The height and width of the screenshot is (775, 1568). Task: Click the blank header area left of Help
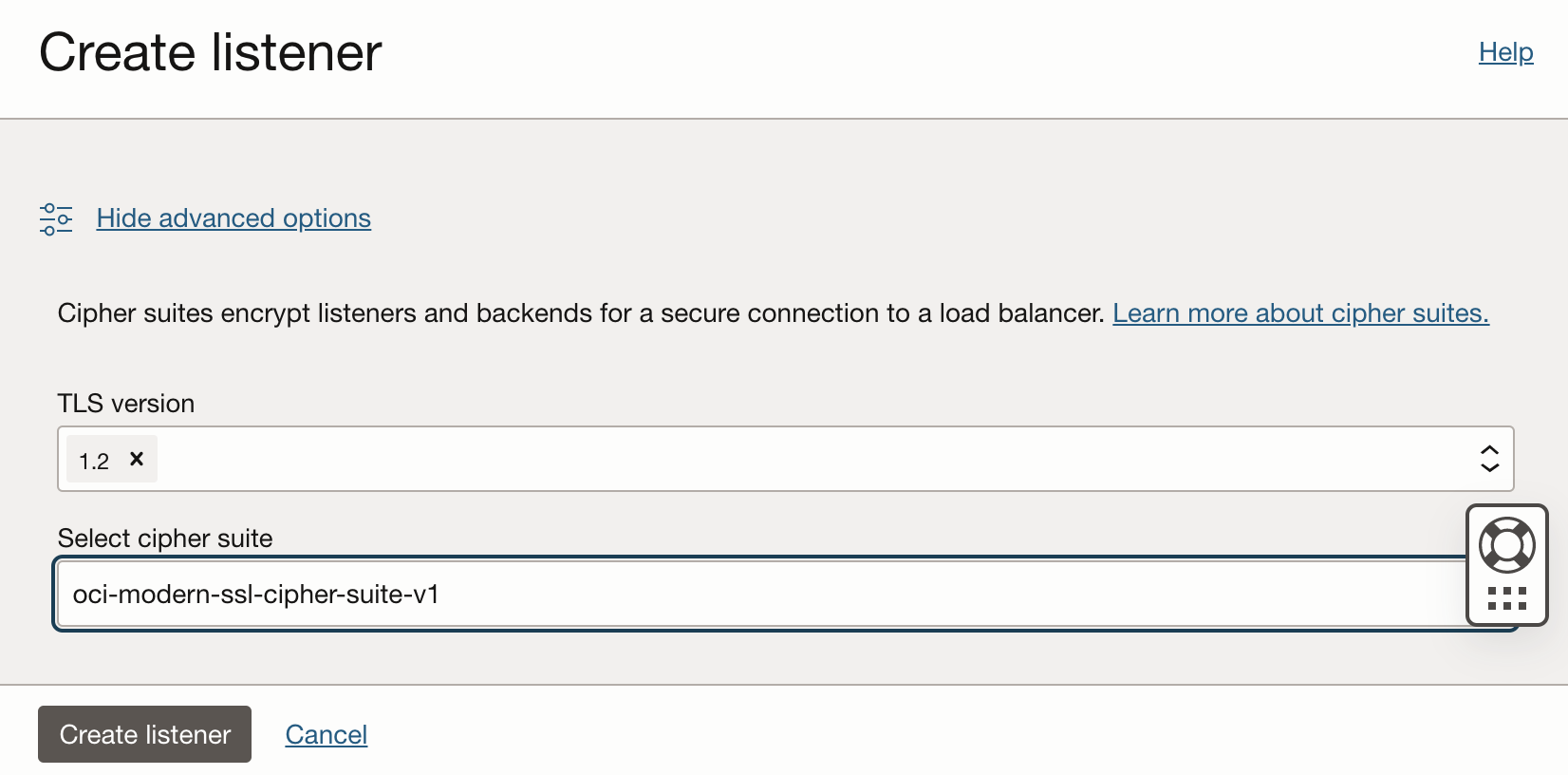click(x=949, y=57)
